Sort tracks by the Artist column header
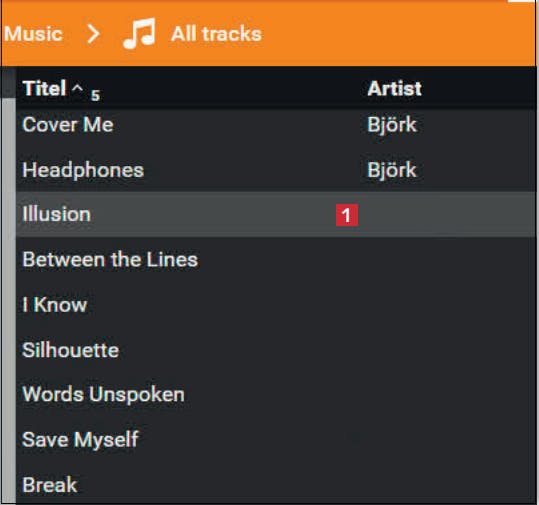 coord(394,89)
